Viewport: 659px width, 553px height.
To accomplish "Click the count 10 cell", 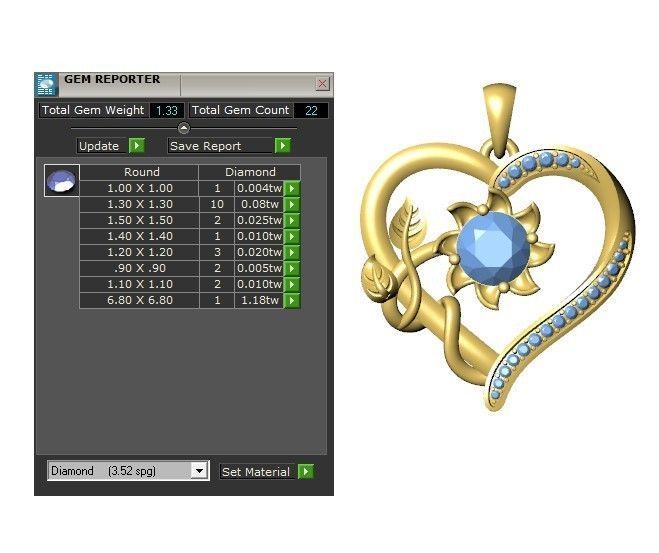I will [x=217, y=204].
